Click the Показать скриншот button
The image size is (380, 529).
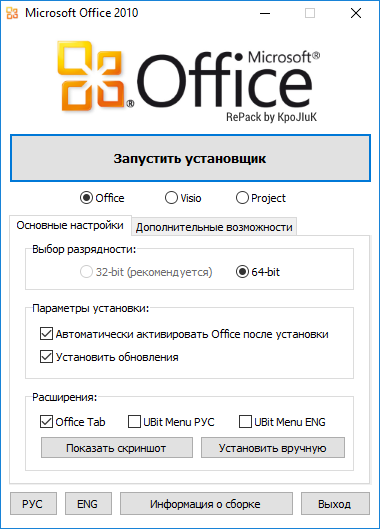pos(117,448)
